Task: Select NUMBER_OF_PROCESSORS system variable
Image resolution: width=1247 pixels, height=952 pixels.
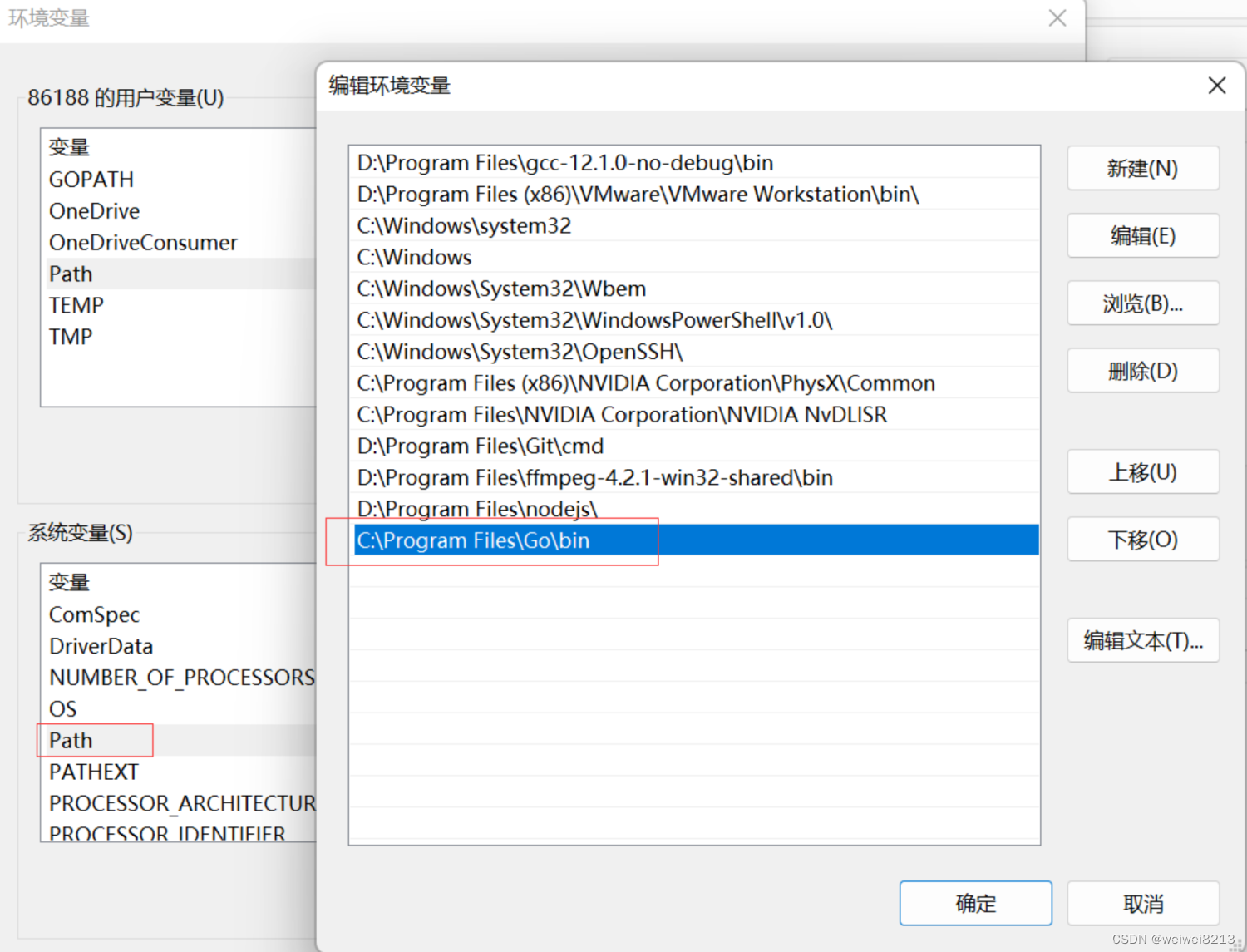Action: click(x=179, y=678)
